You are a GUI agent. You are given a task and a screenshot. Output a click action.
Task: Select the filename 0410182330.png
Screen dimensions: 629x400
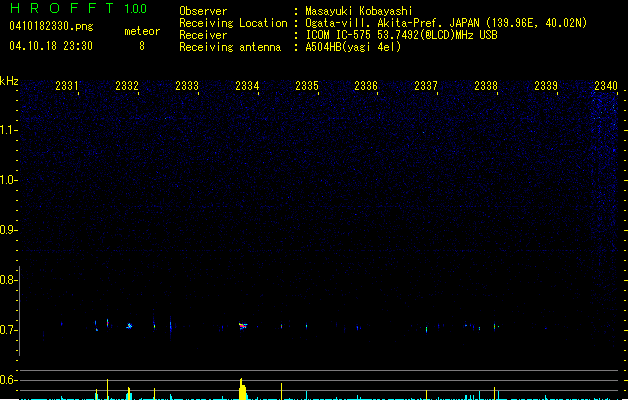51,26
